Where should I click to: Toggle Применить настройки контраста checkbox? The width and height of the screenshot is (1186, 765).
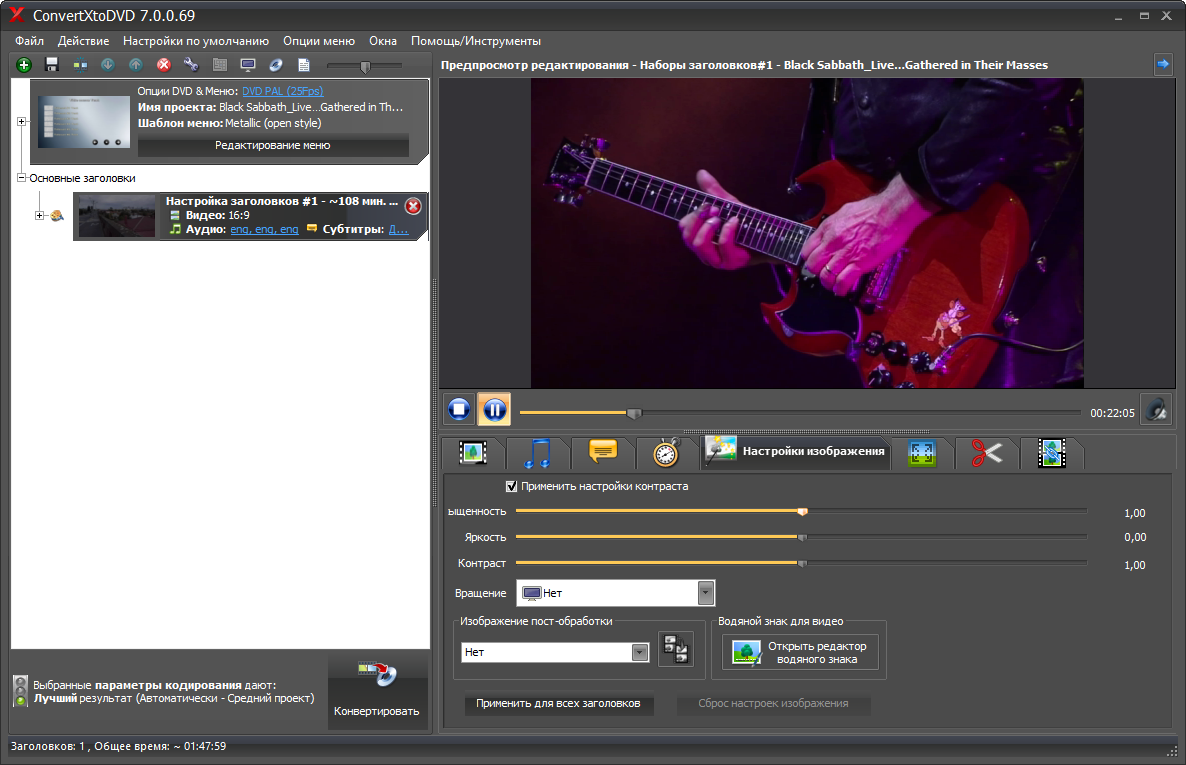pos(511,486)
